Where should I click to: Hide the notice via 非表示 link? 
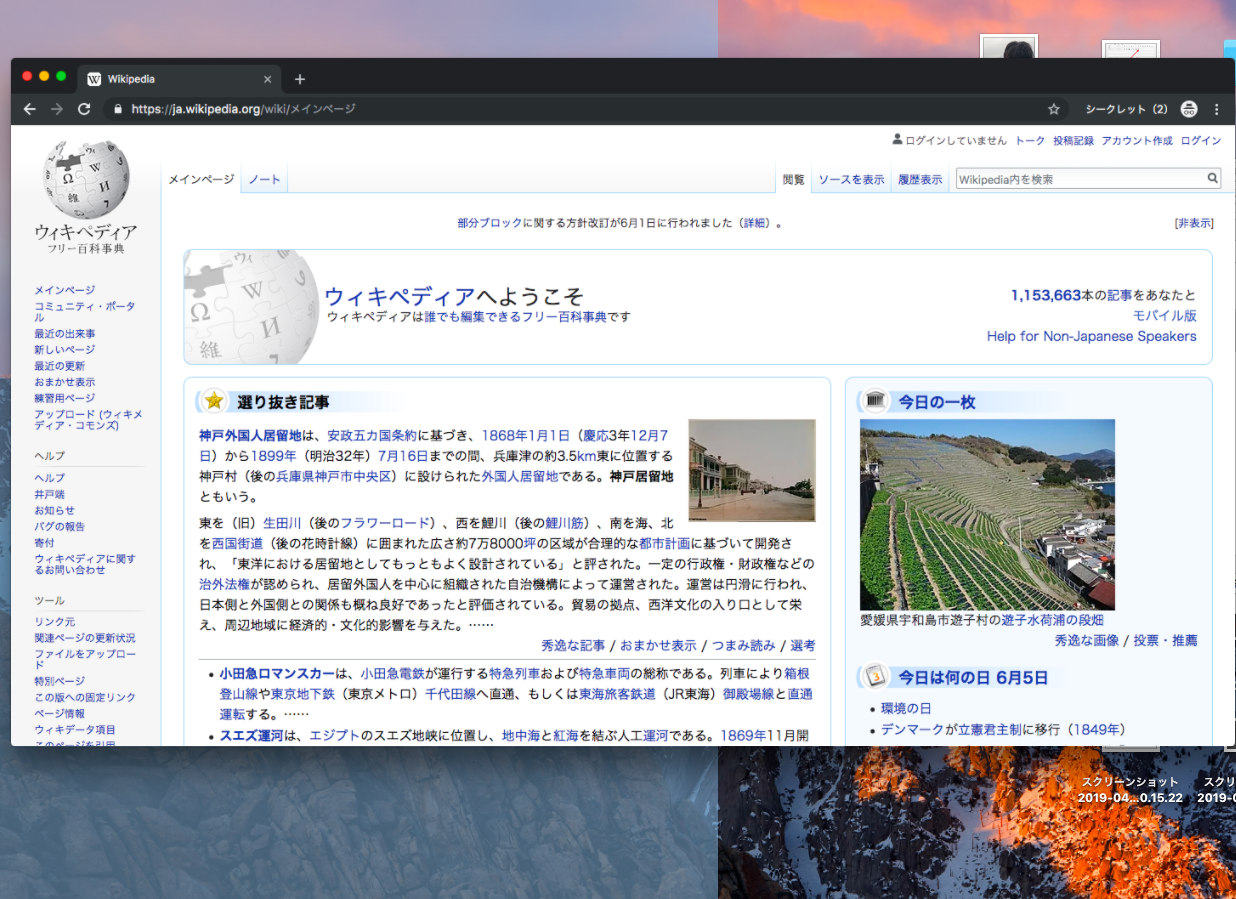[x=1194, y=223]
